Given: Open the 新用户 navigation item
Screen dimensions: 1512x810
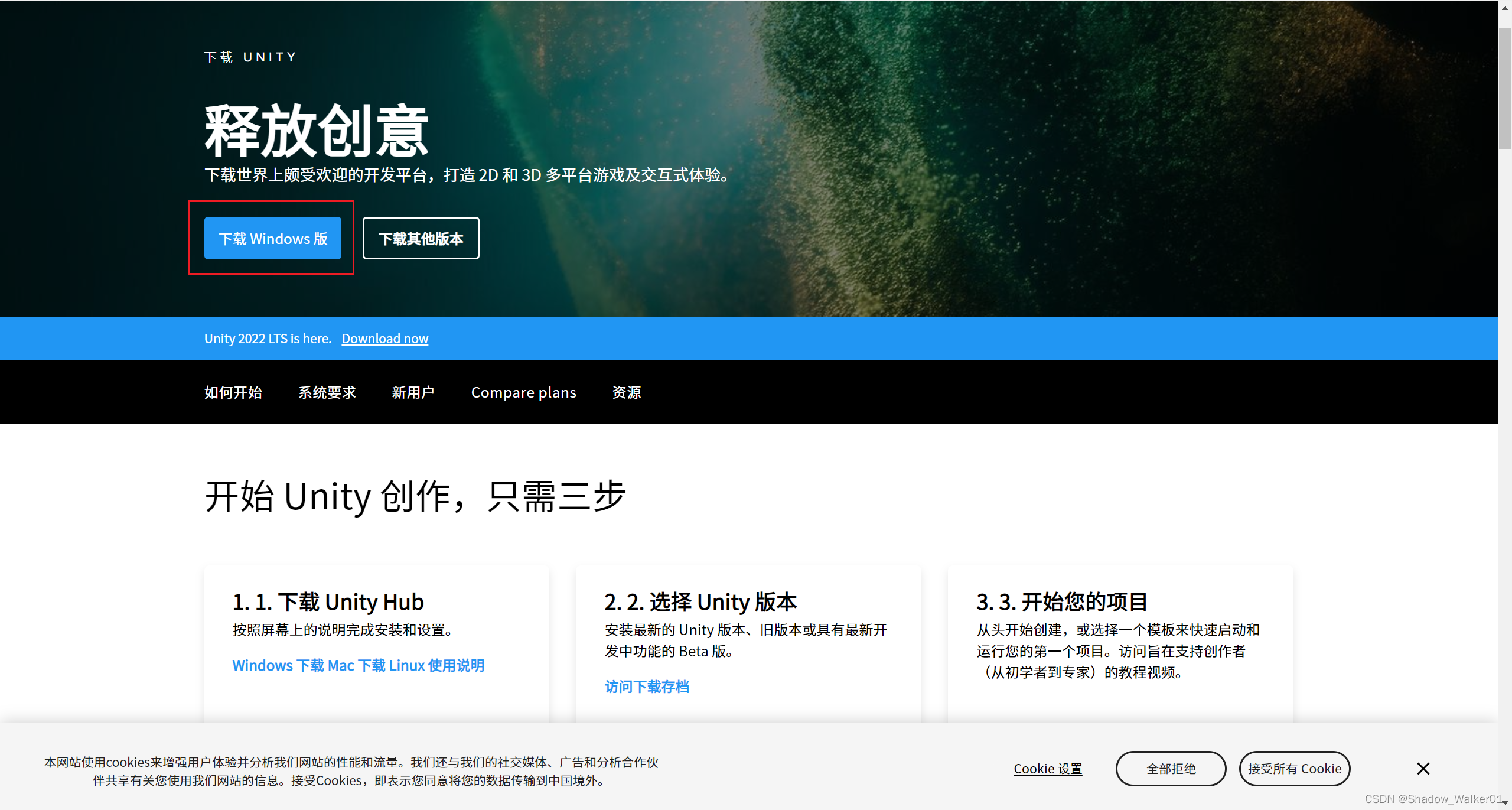Looking at the screenshot, I should [x=413, y=392].
